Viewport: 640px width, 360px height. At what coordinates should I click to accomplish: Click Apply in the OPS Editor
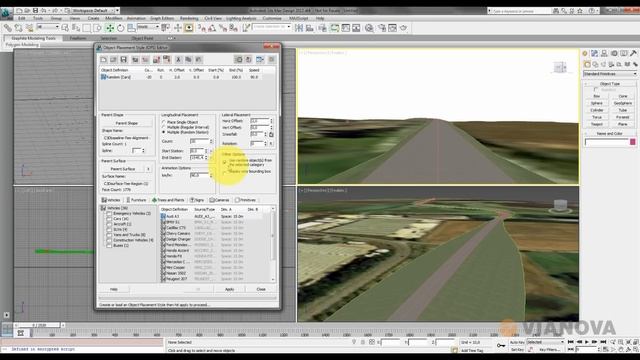point(229,289)
